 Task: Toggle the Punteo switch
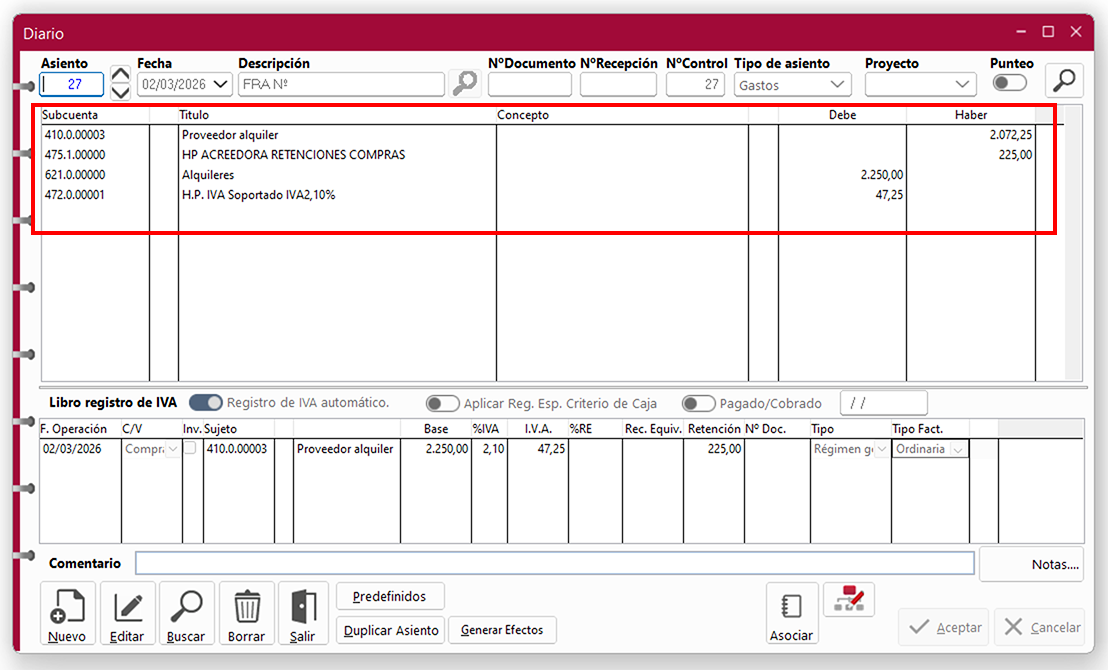1009,84
